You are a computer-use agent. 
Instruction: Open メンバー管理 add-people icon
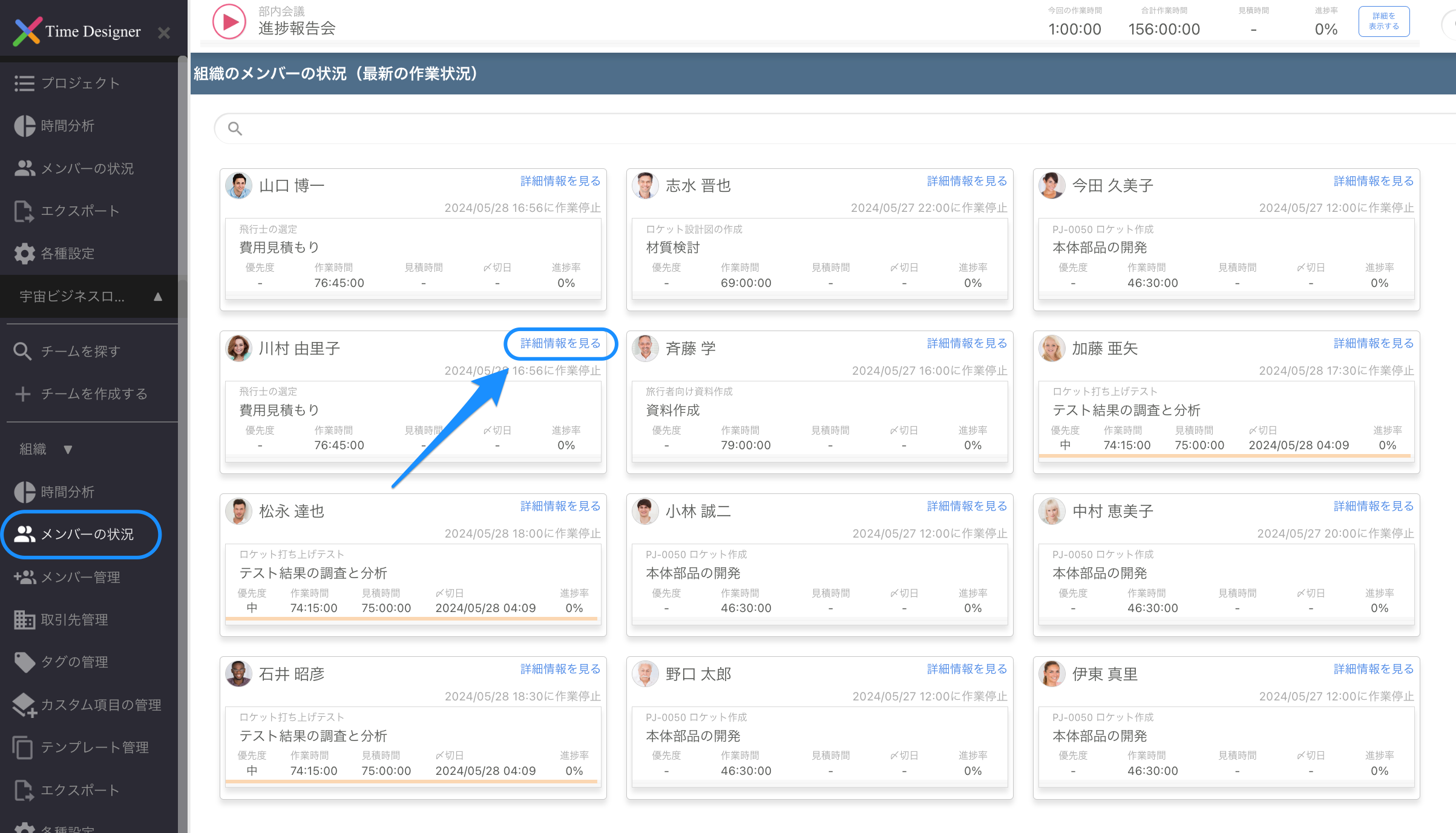pyautogui.click(x=24, y=578)
